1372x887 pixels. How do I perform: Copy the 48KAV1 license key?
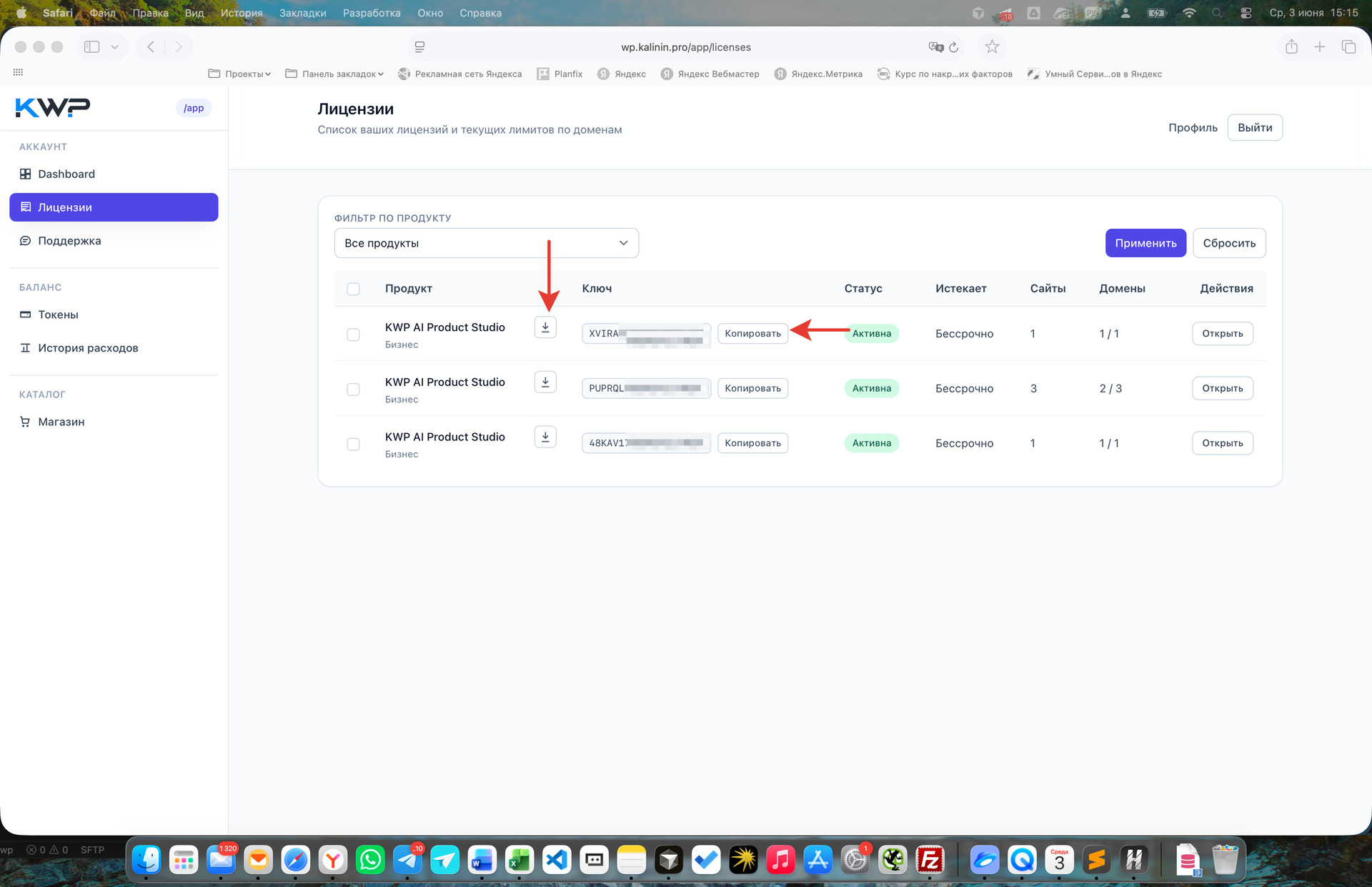(x=752, y=443)
